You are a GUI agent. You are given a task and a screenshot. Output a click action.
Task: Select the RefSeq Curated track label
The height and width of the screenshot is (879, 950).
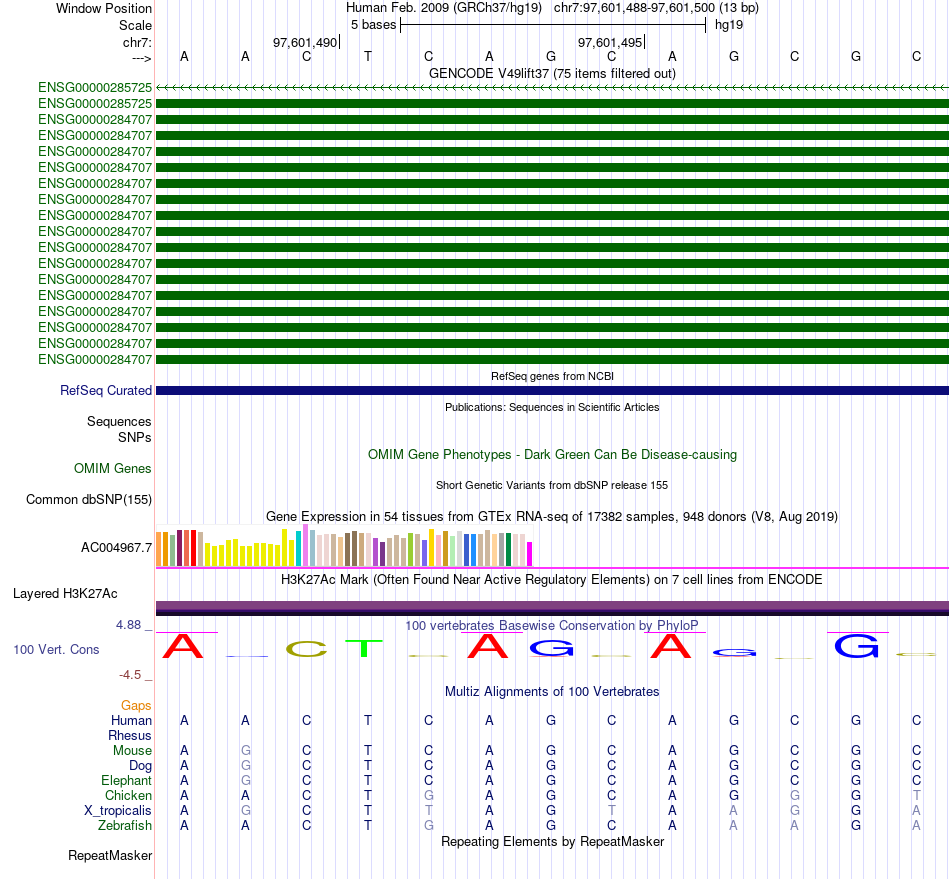coord(106,391)
